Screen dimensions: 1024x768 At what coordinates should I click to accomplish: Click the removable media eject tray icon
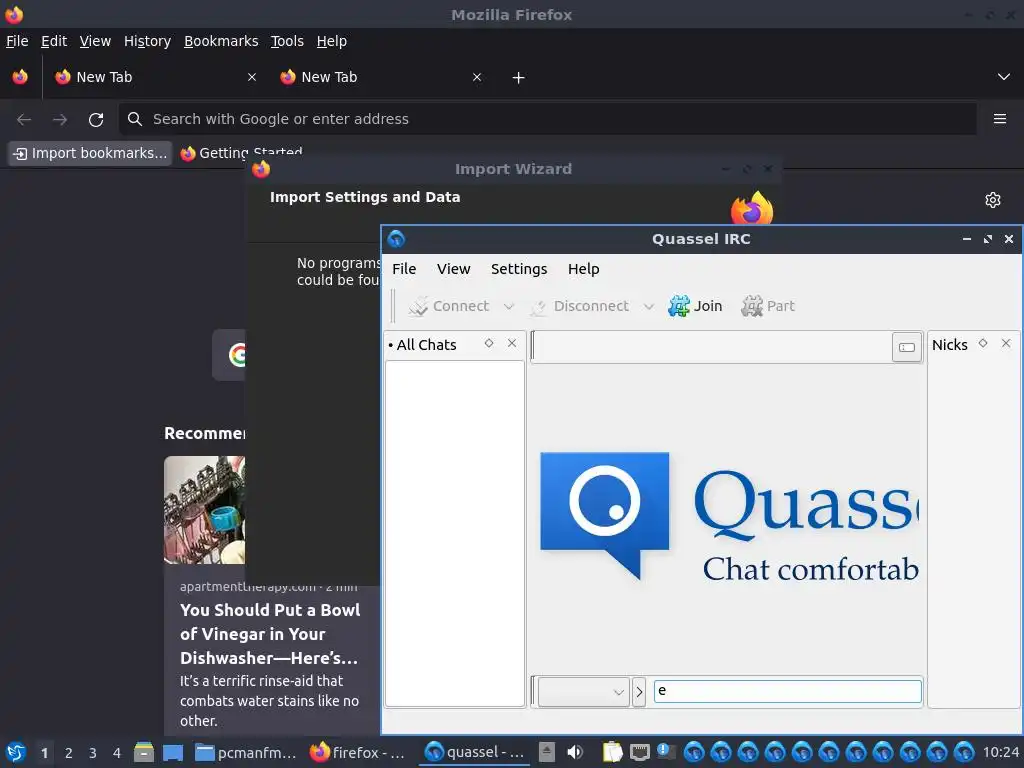point(547,752)
